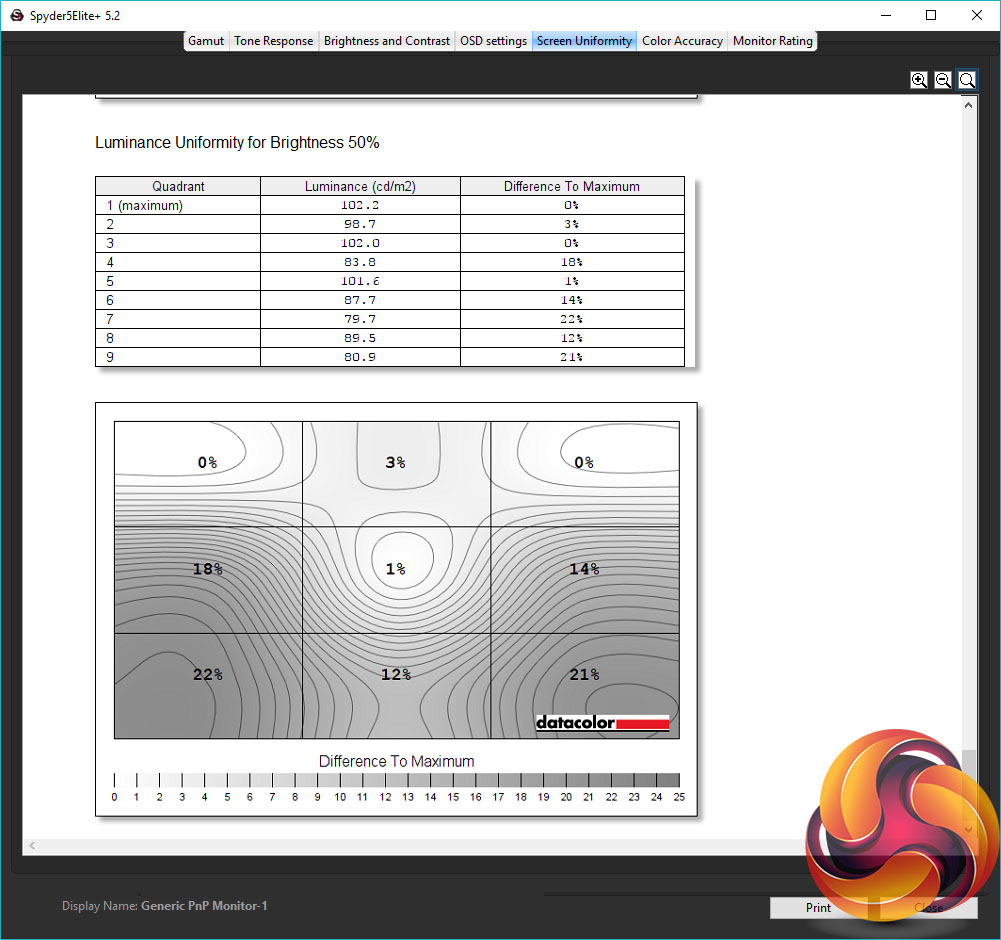
Task: Click luminance value 102.0
Action: [x=360, y=243]
